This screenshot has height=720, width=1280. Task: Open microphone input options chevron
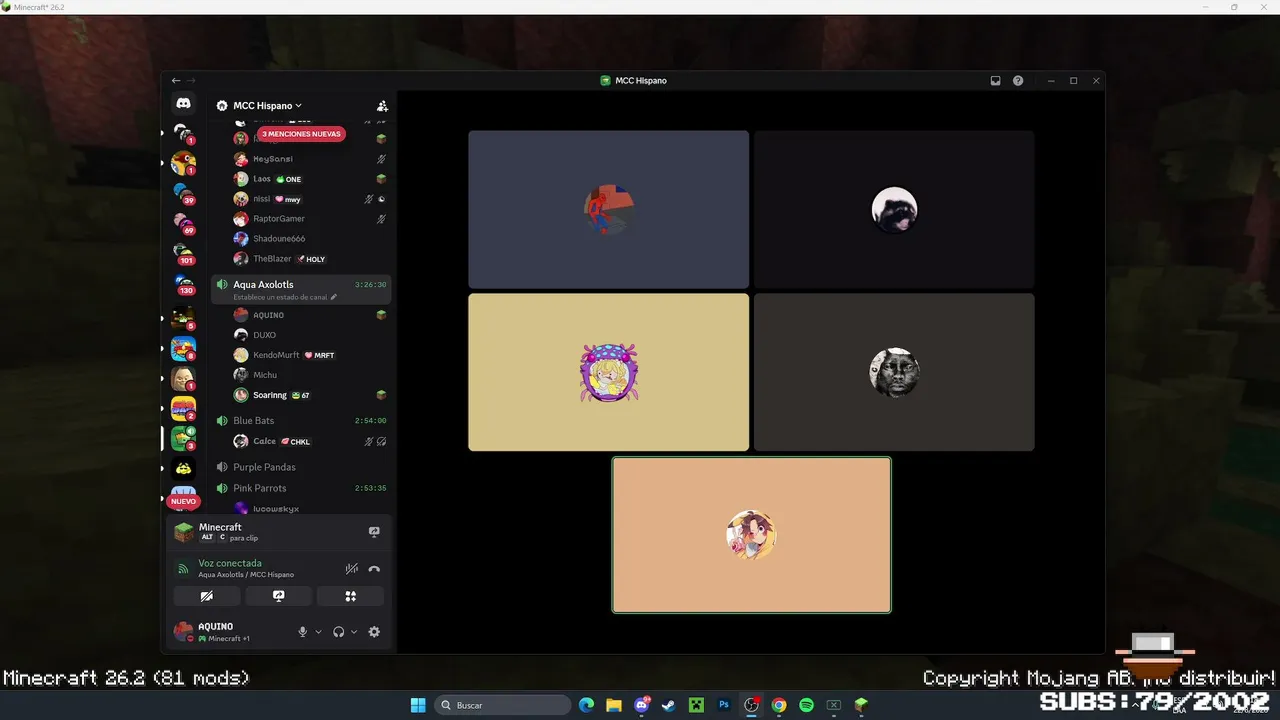319,632
